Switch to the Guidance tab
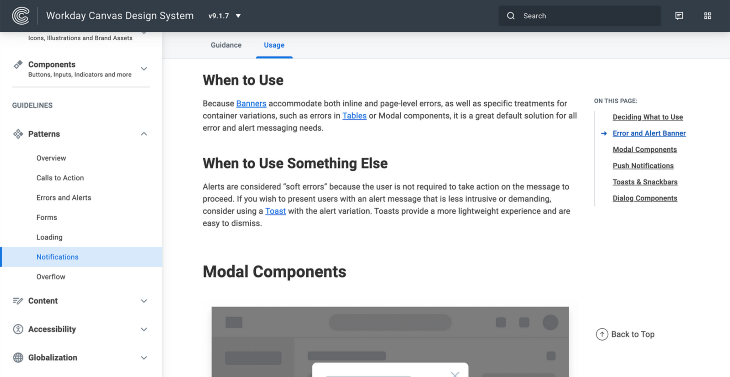The height and width of the screenshot is (377, 730). click(x=226, y=45)
